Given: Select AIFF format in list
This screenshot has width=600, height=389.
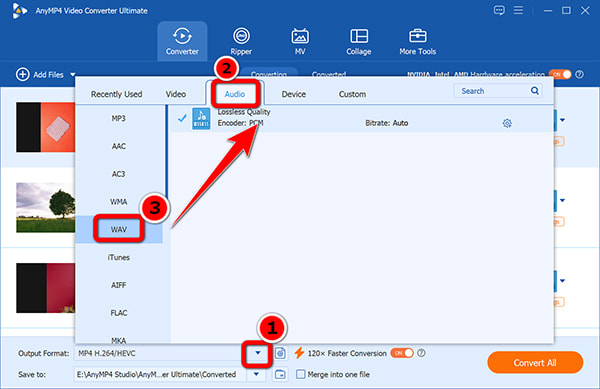Looking at the screenshot, I should [x=119, y=285].
